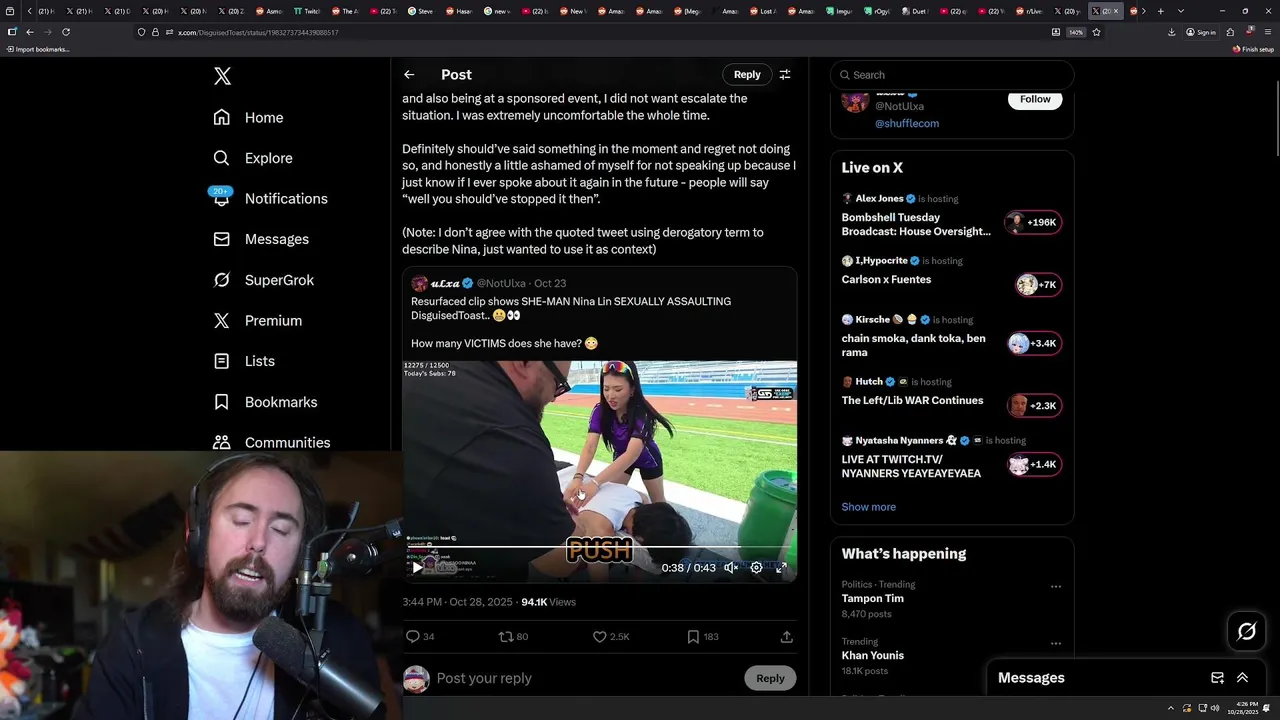Click the search field on X
Viewport: 1280px width, 720px height.
tap(952, 75)
